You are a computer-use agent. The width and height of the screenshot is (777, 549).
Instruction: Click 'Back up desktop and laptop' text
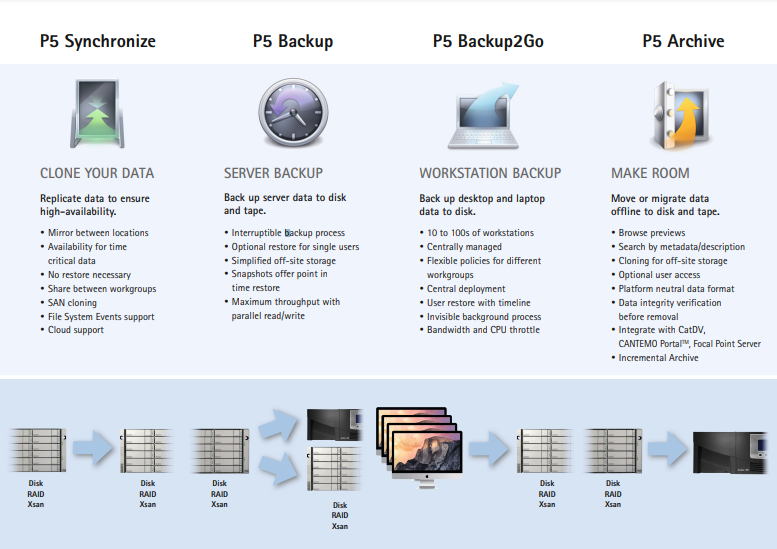point(482,198)
